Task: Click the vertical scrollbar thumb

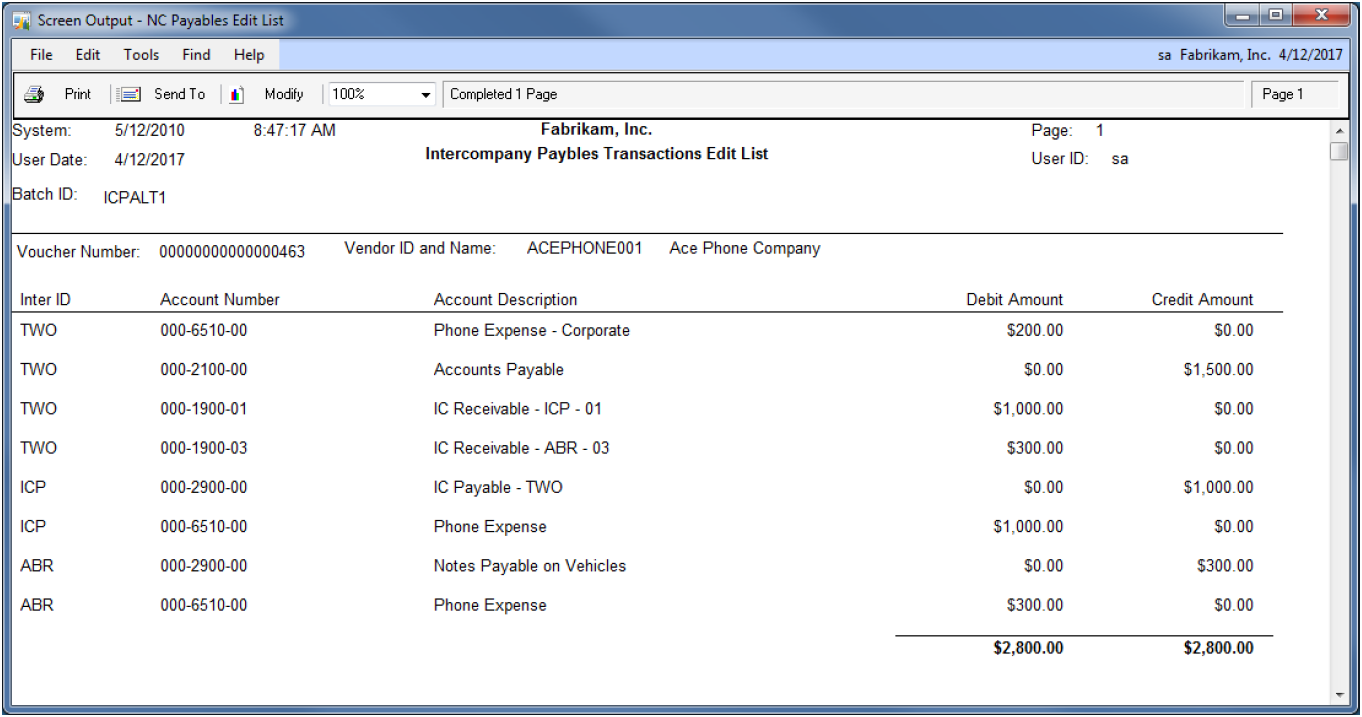Action: coord(1339,151)
